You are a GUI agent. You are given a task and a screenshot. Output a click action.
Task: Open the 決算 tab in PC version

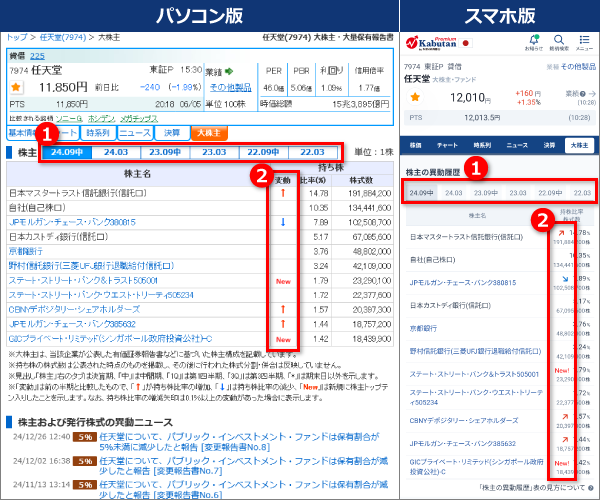[x=172, y=133]
